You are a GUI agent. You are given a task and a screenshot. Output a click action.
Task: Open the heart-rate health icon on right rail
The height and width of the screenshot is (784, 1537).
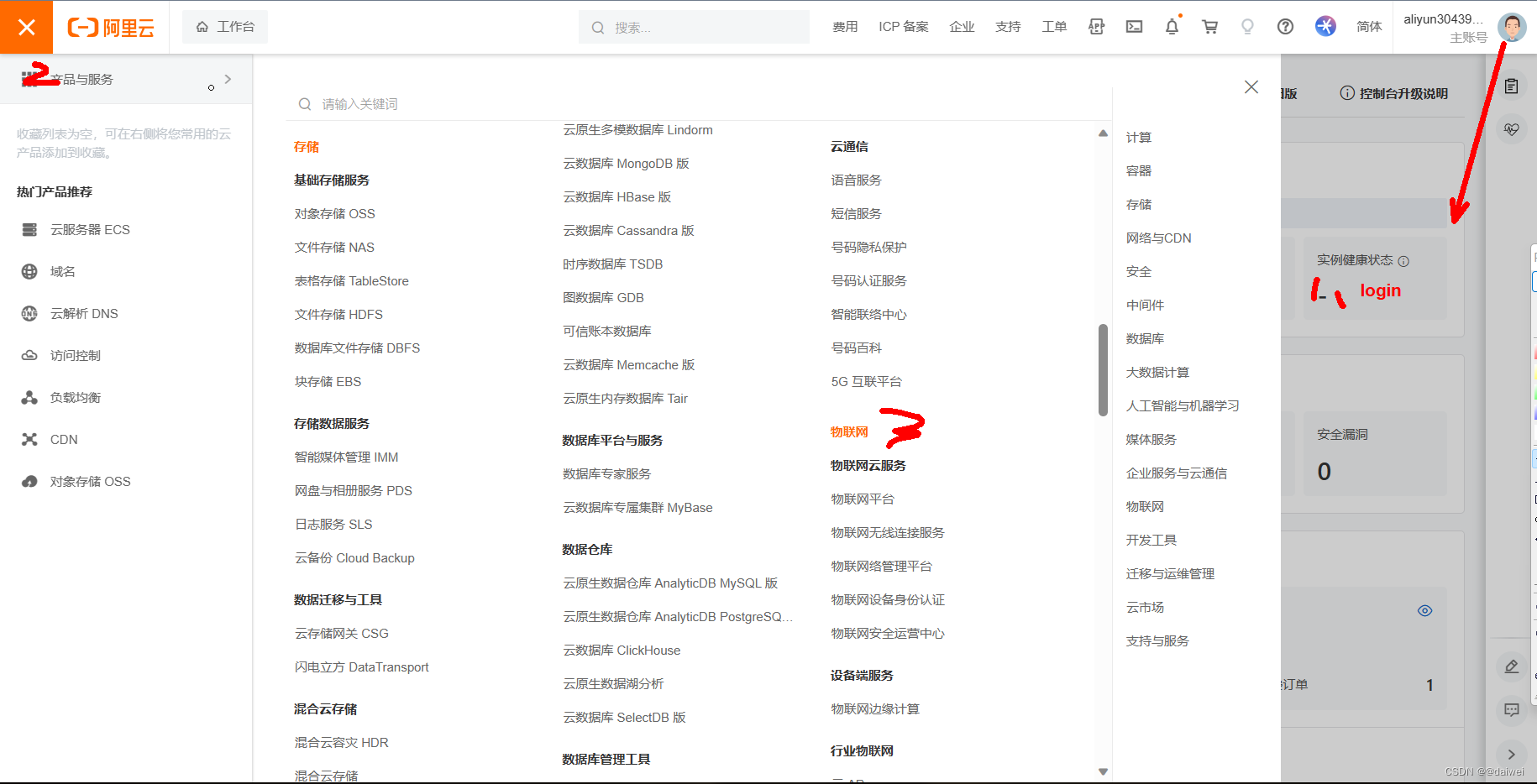pos(1512,129)
